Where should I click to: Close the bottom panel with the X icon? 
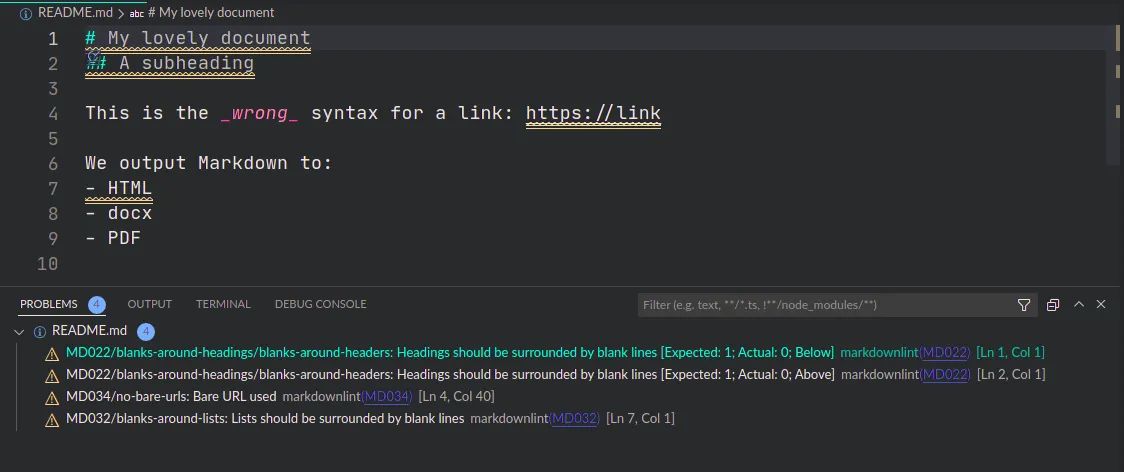1102,305
